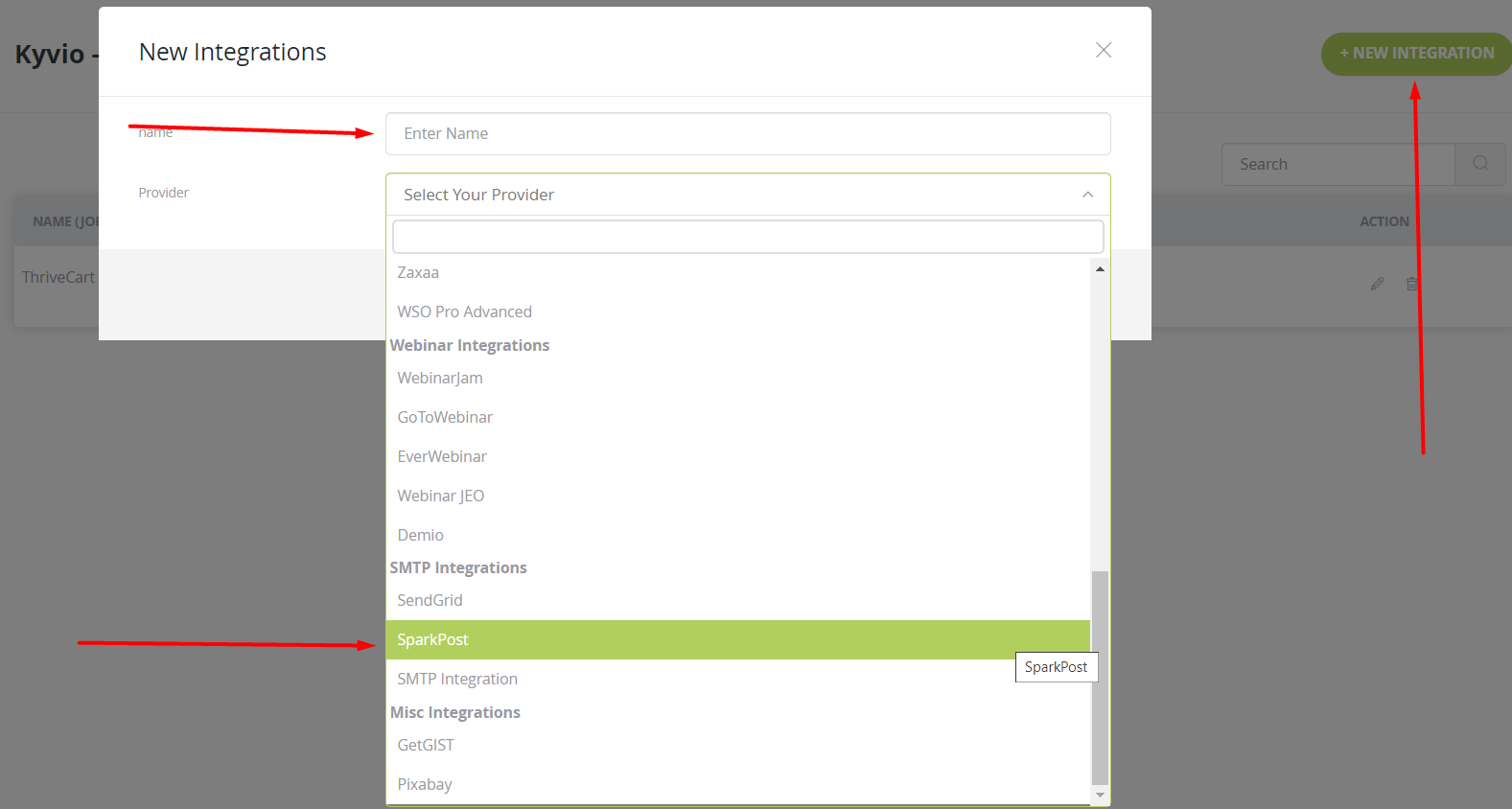The width and height of the screenshot is (1512, 809).
Task: Delete the ThriveCart integration with trash icon
Action: pos(1411,284)
